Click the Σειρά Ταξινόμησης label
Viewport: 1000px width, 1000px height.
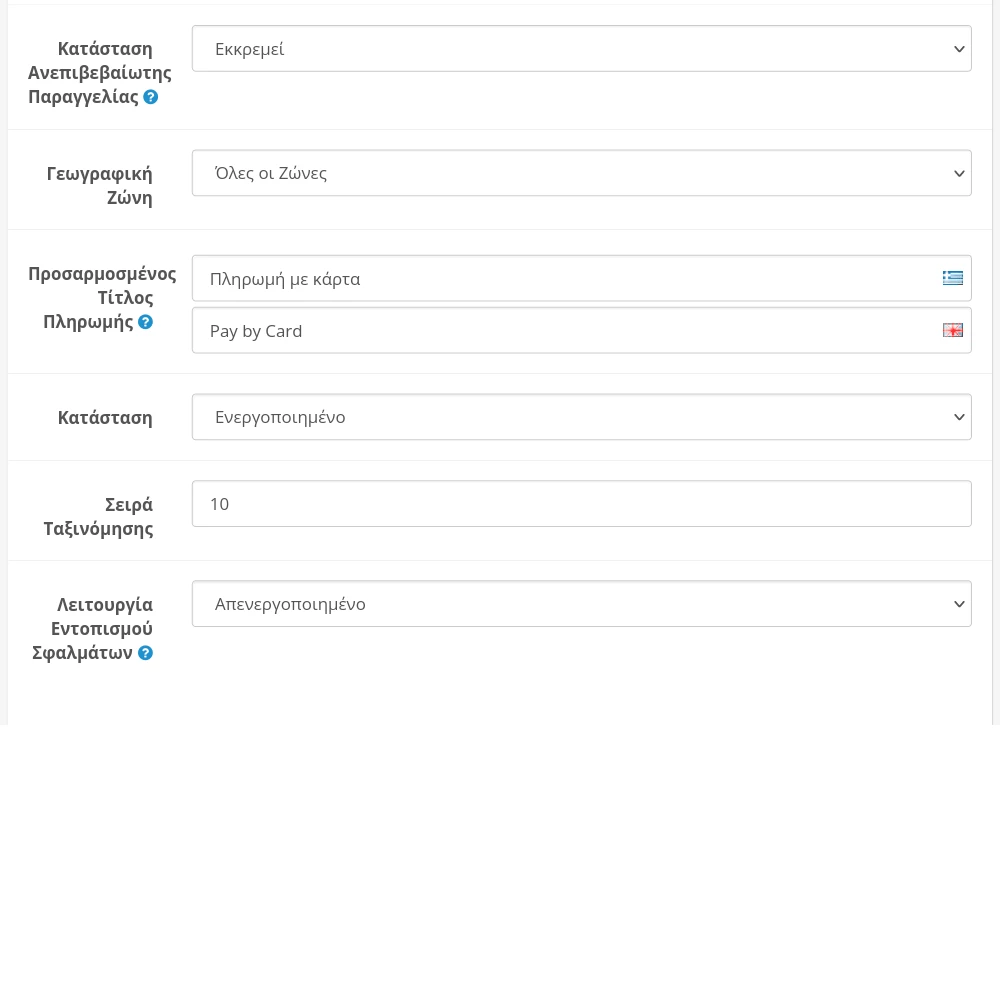[99, 516]
